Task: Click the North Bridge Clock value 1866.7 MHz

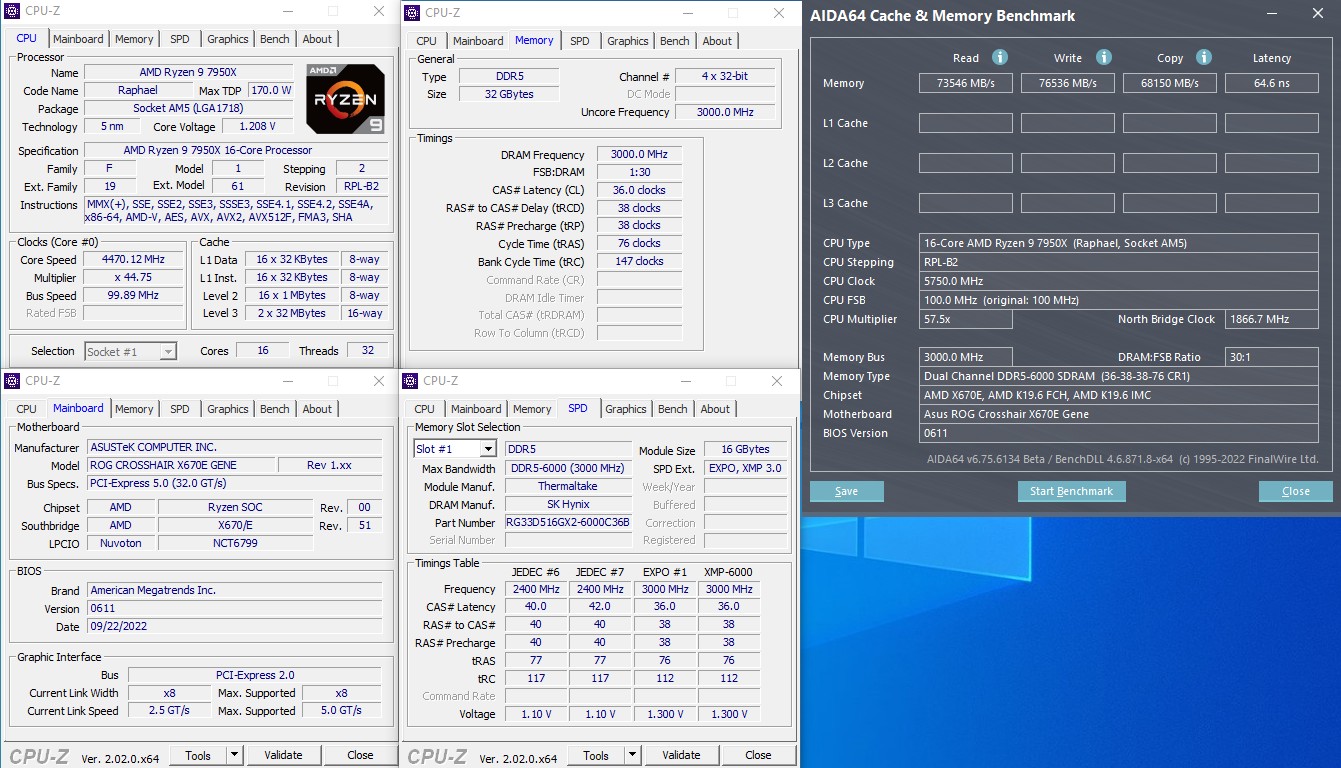Action: (x=1272, y=319)
